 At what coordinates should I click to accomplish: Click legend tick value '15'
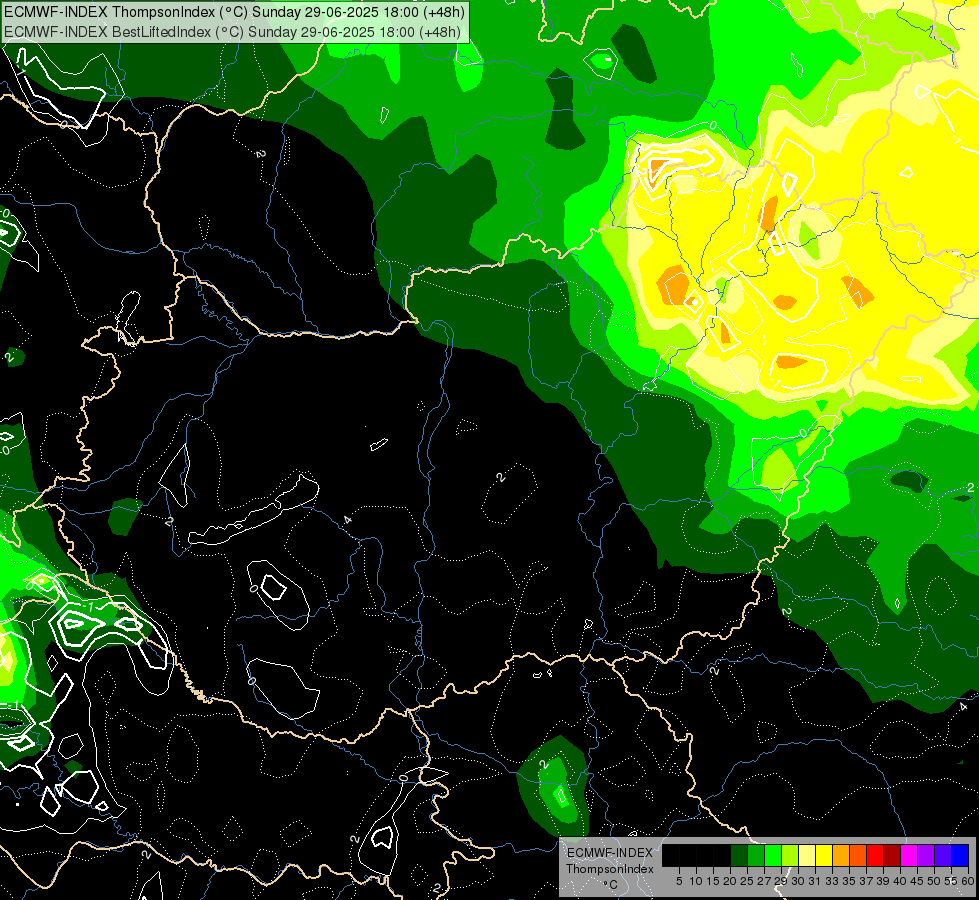(713, 881)
